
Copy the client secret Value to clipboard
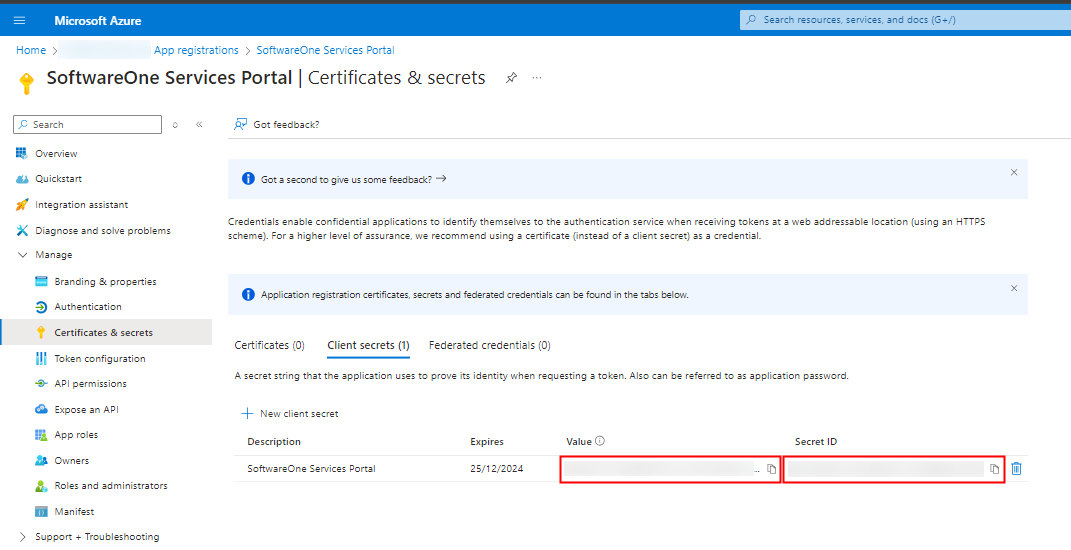(x=771, y=469)
